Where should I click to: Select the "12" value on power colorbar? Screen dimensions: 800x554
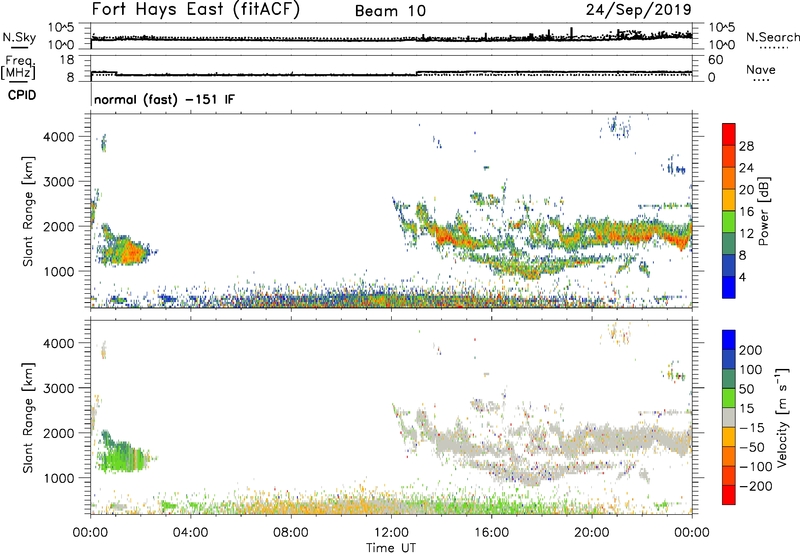click(746, 234)
